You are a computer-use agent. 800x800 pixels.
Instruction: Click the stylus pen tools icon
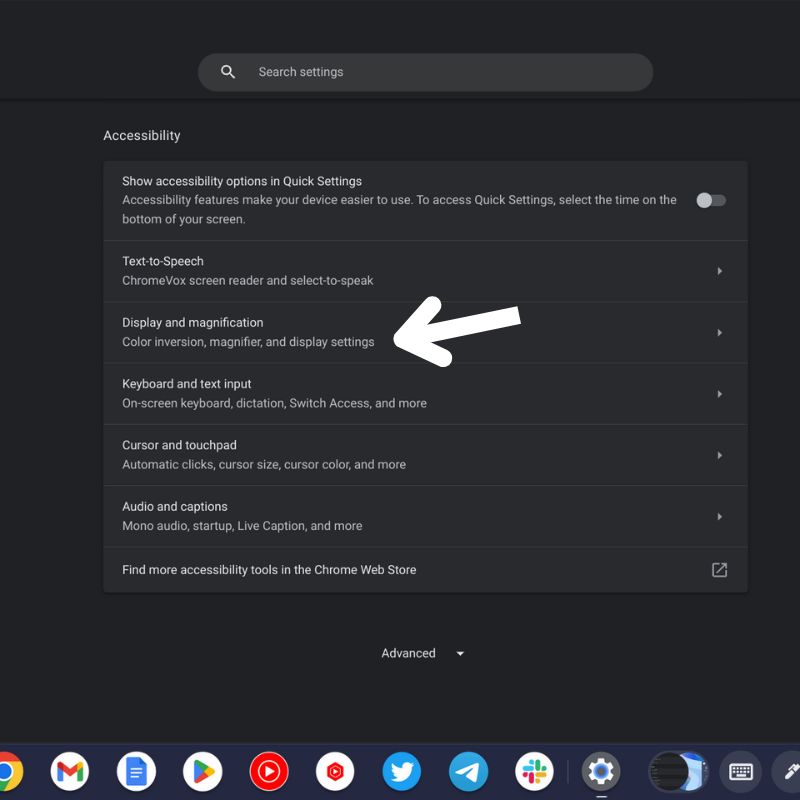pos(789,771)
